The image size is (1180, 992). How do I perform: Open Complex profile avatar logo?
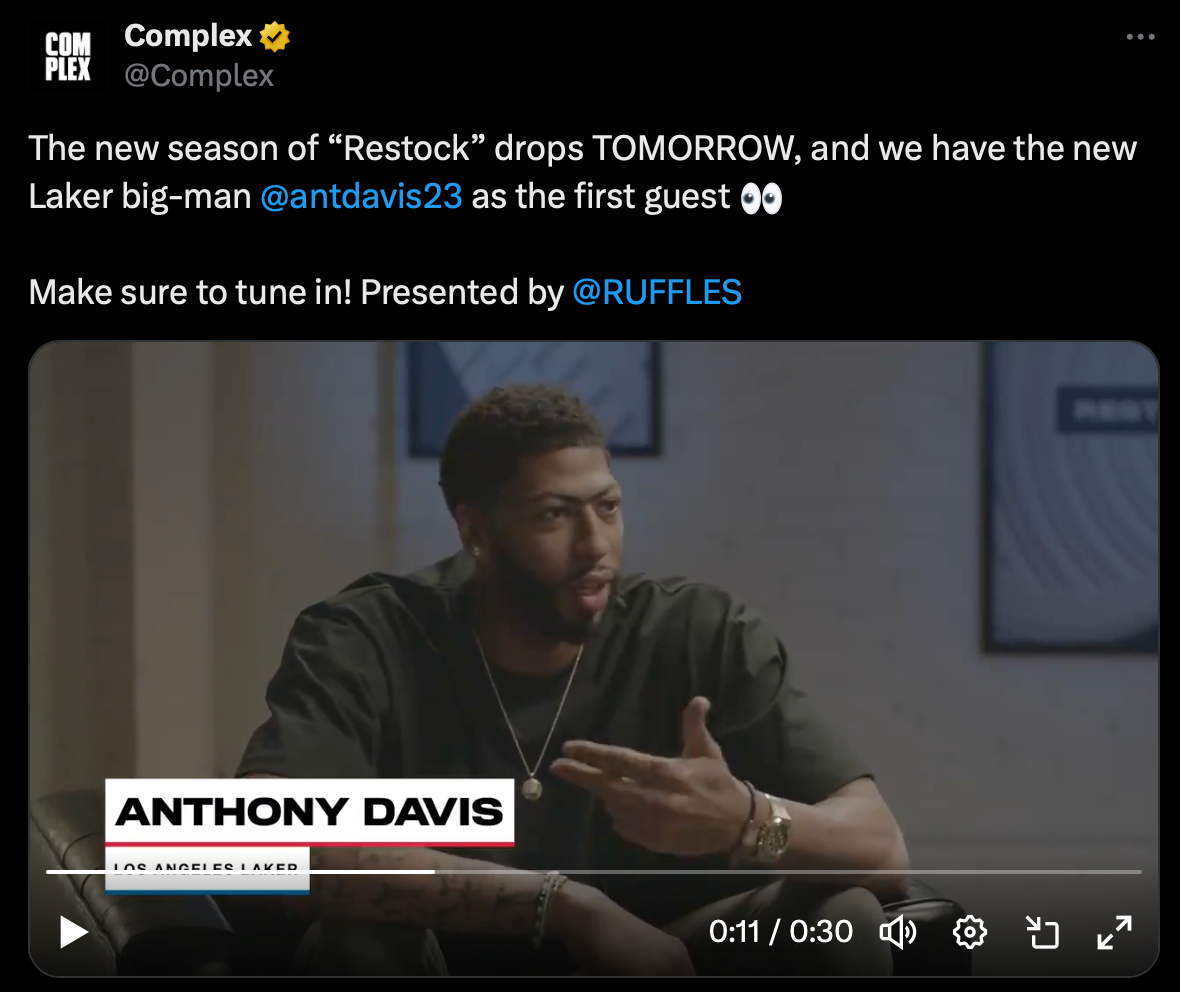[68, 56]
